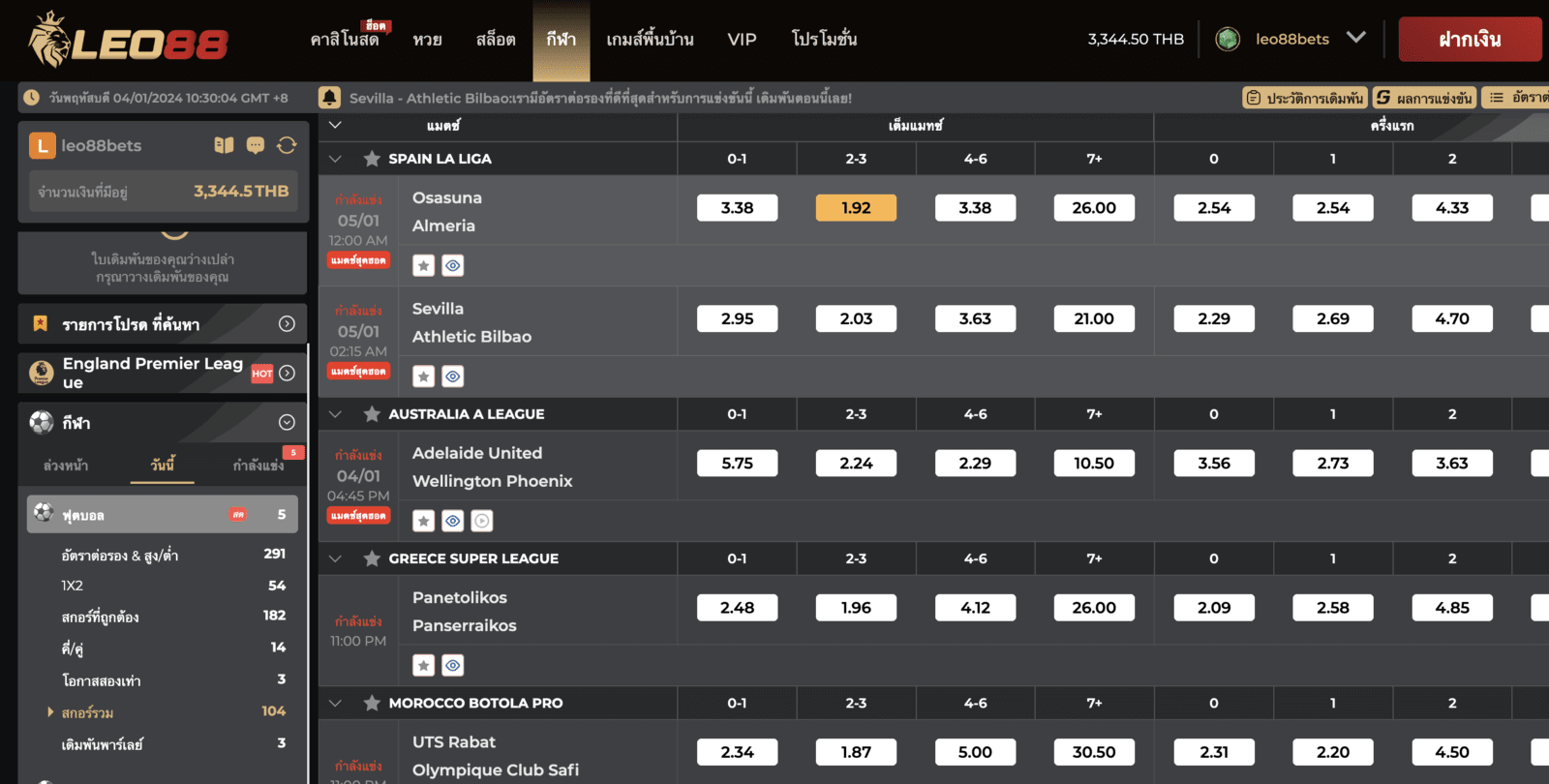Toggle eye view for Adelaide United match
Image resolution: width=1549 pixels, height=784 pixels.
click(x=453, y=521)
